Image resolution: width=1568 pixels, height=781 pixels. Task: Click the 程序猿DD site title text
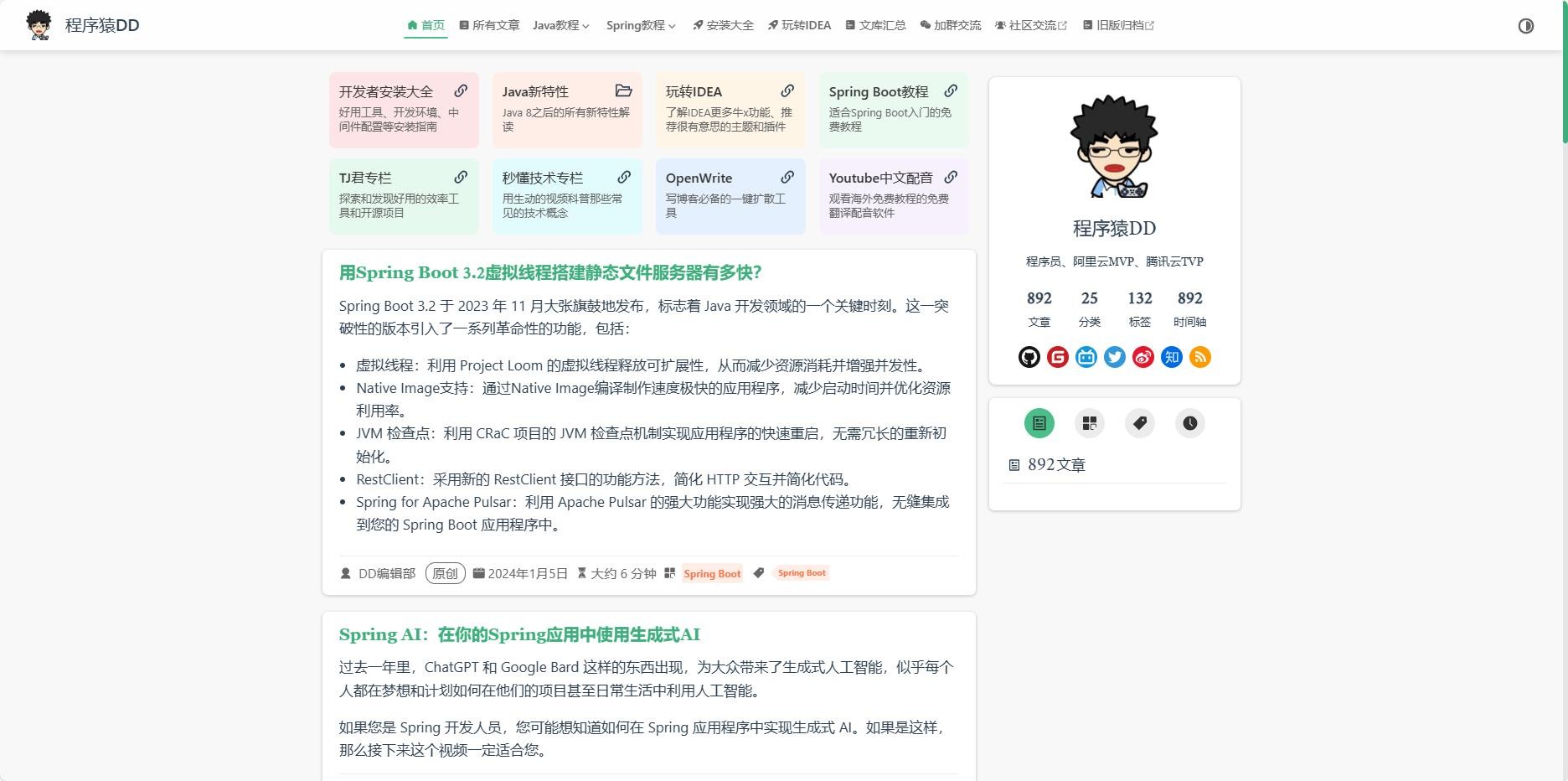click(x=102, y=25)
